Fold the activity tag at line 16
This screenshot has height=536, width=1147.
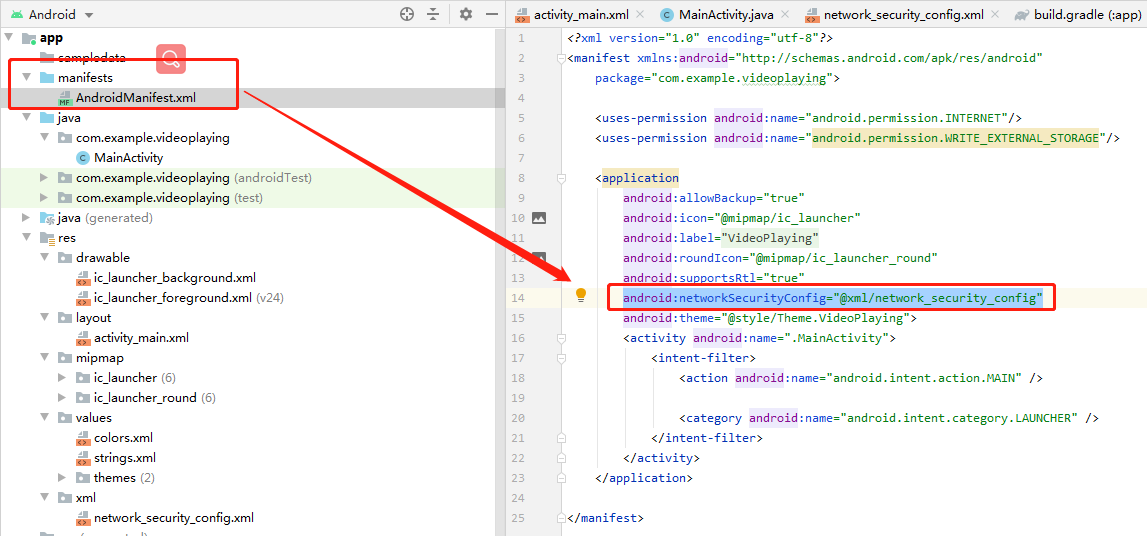pos(561,338)
